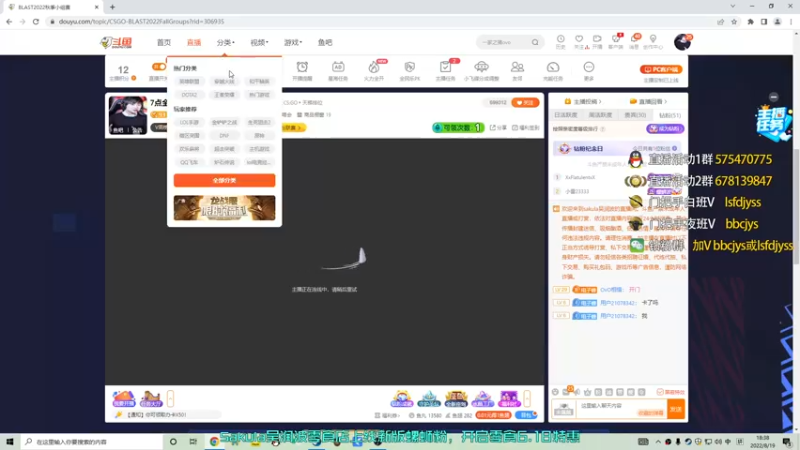Select 炉石传说 category chip

click(x=224, y=162)
